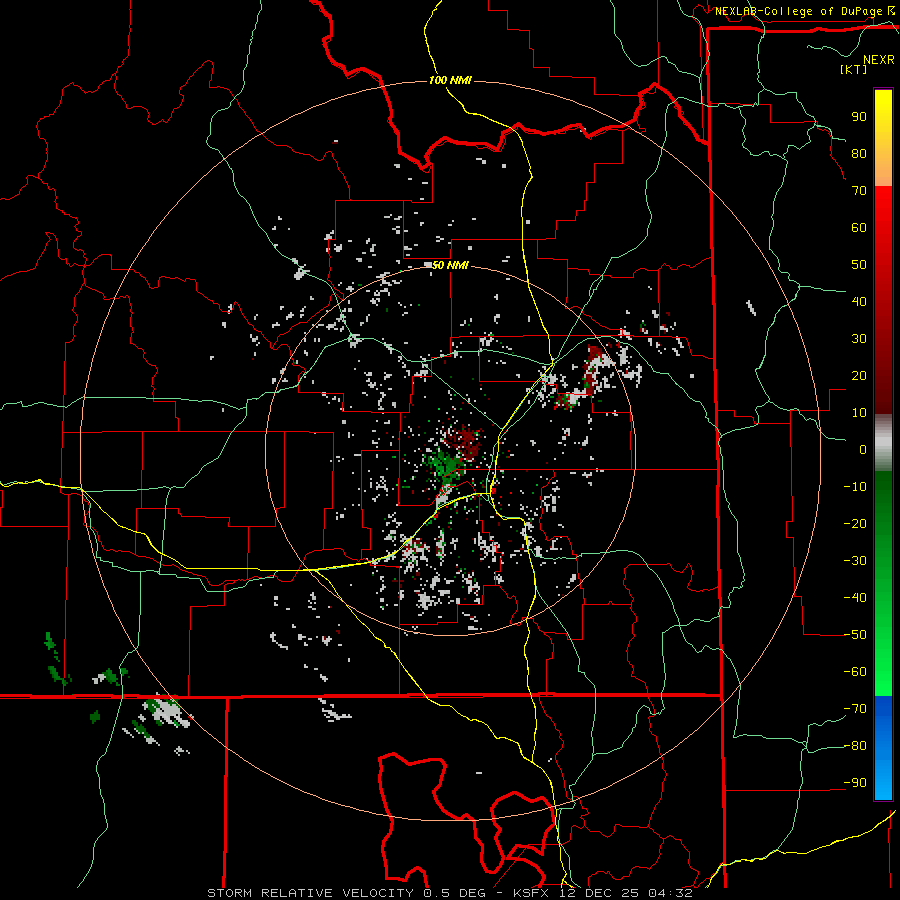Click the 12 DEC 25 date text
Screen dimensions: 900x900
tap(599, 893)
